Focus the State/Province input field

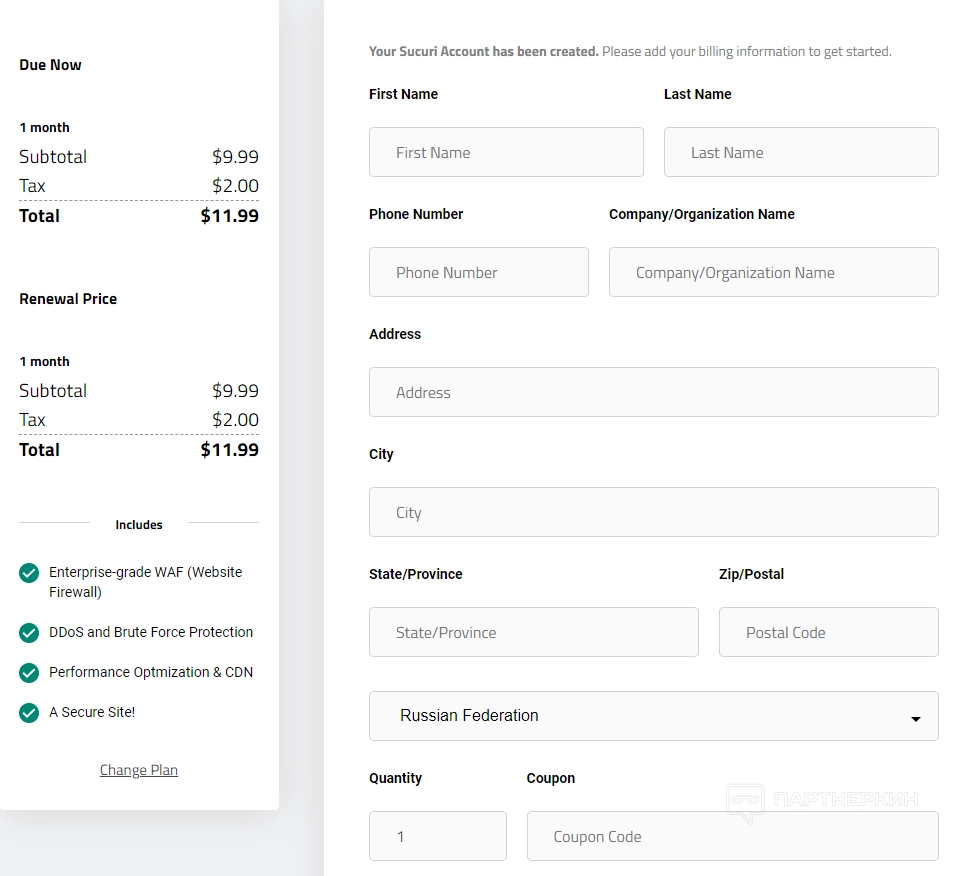click(533, 632)
